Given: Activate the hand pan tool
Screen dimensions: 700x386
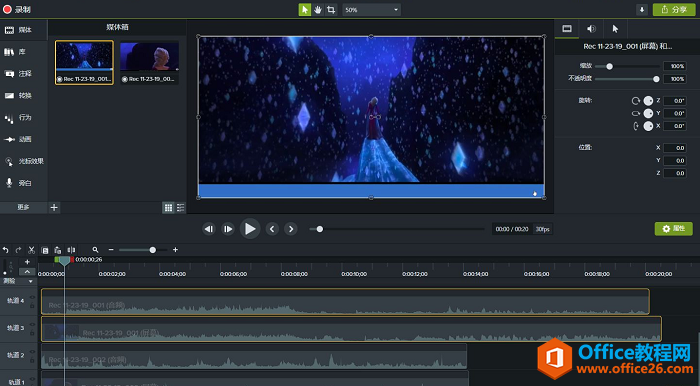Looking at the screenshot, I should coord(317,10).
